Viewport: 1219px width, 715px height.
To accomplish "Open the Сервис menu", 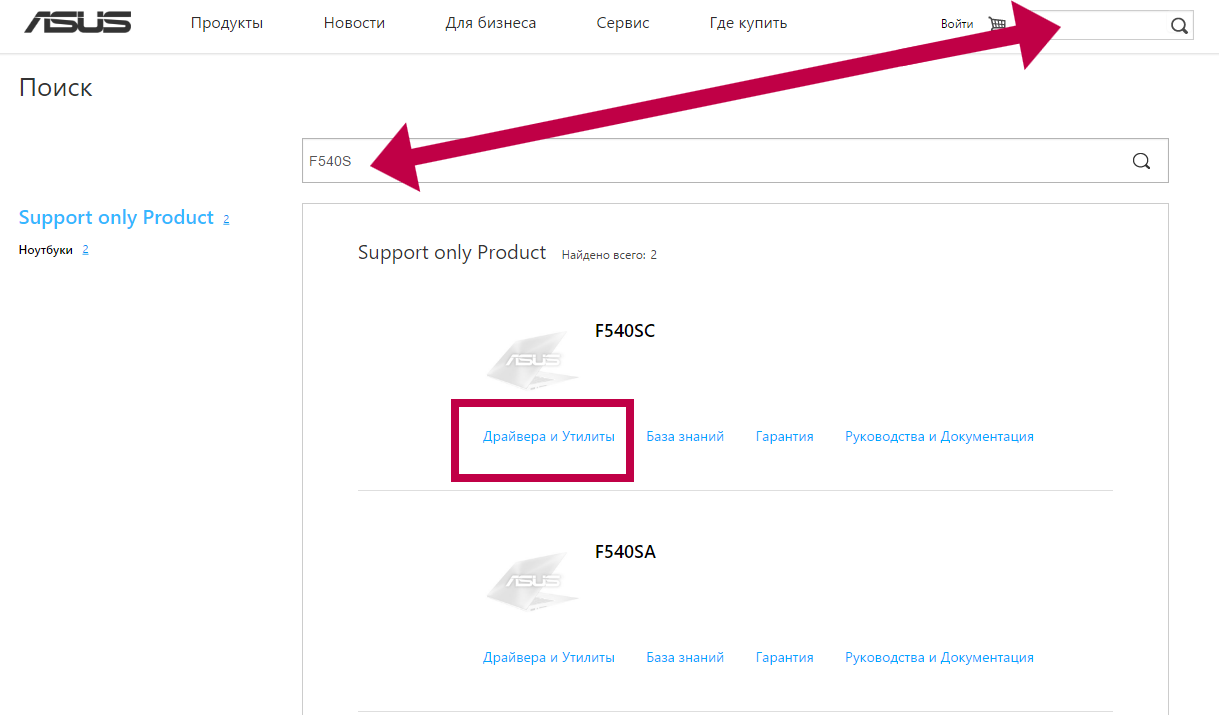I will point(622,23).
